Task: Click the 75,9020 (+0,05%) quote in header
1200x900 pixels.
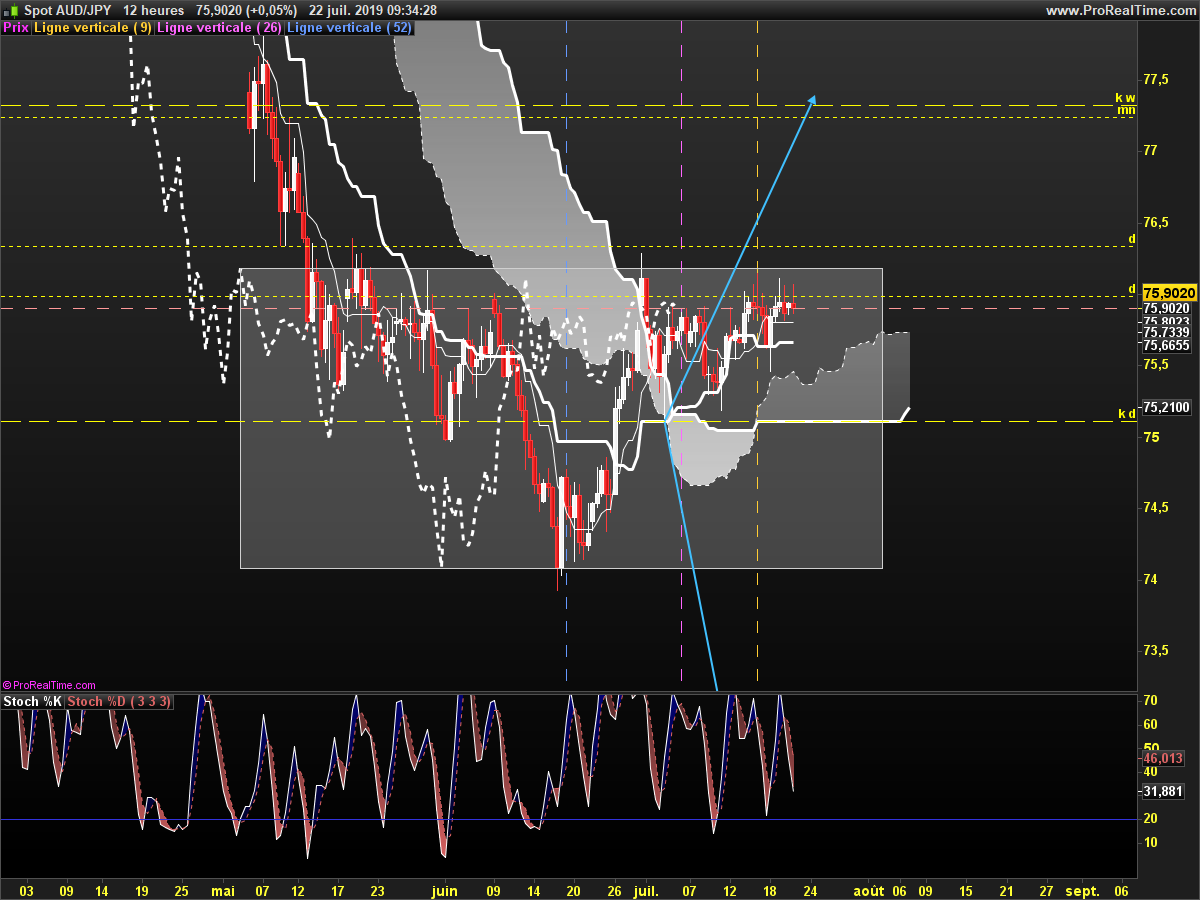Action: pos(246,10)
